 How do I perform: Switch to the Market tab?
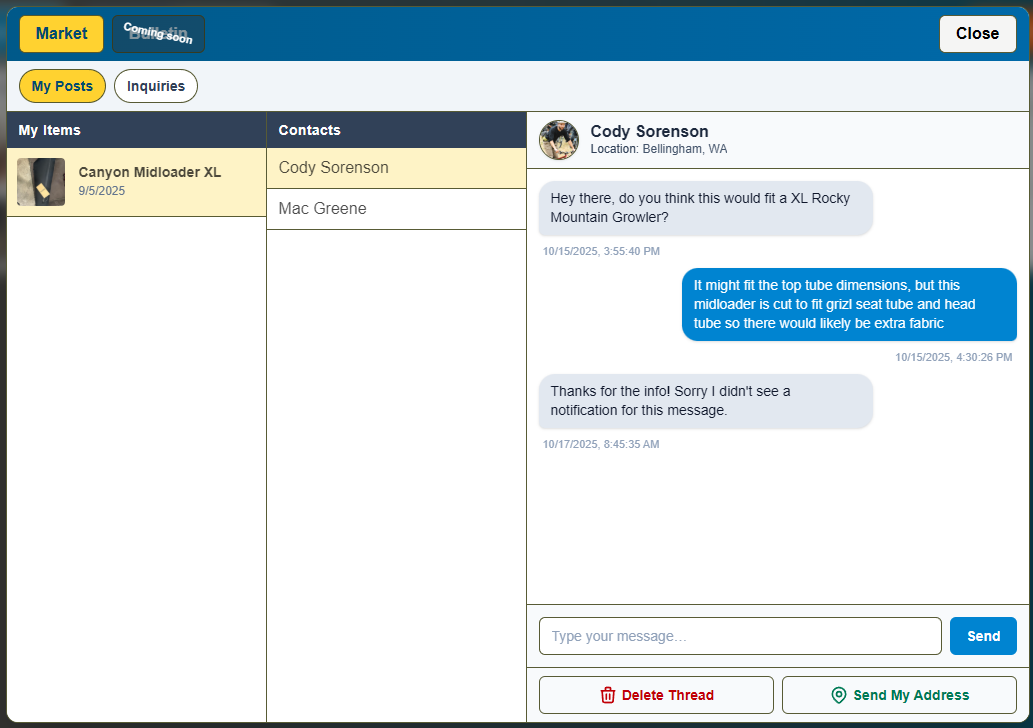[61, 33]
